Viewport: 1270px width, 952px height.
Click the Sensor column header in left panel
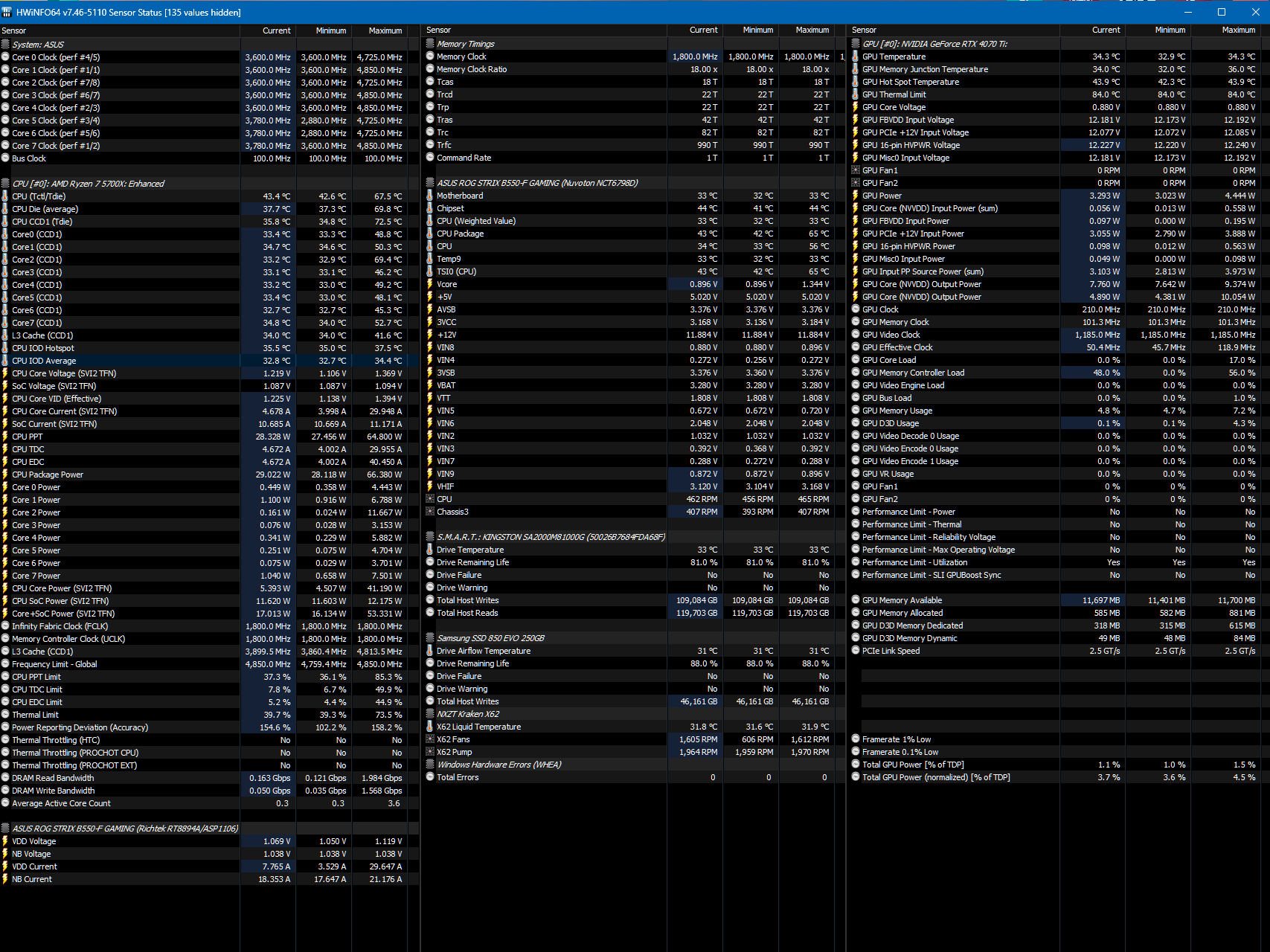[120, 30]
